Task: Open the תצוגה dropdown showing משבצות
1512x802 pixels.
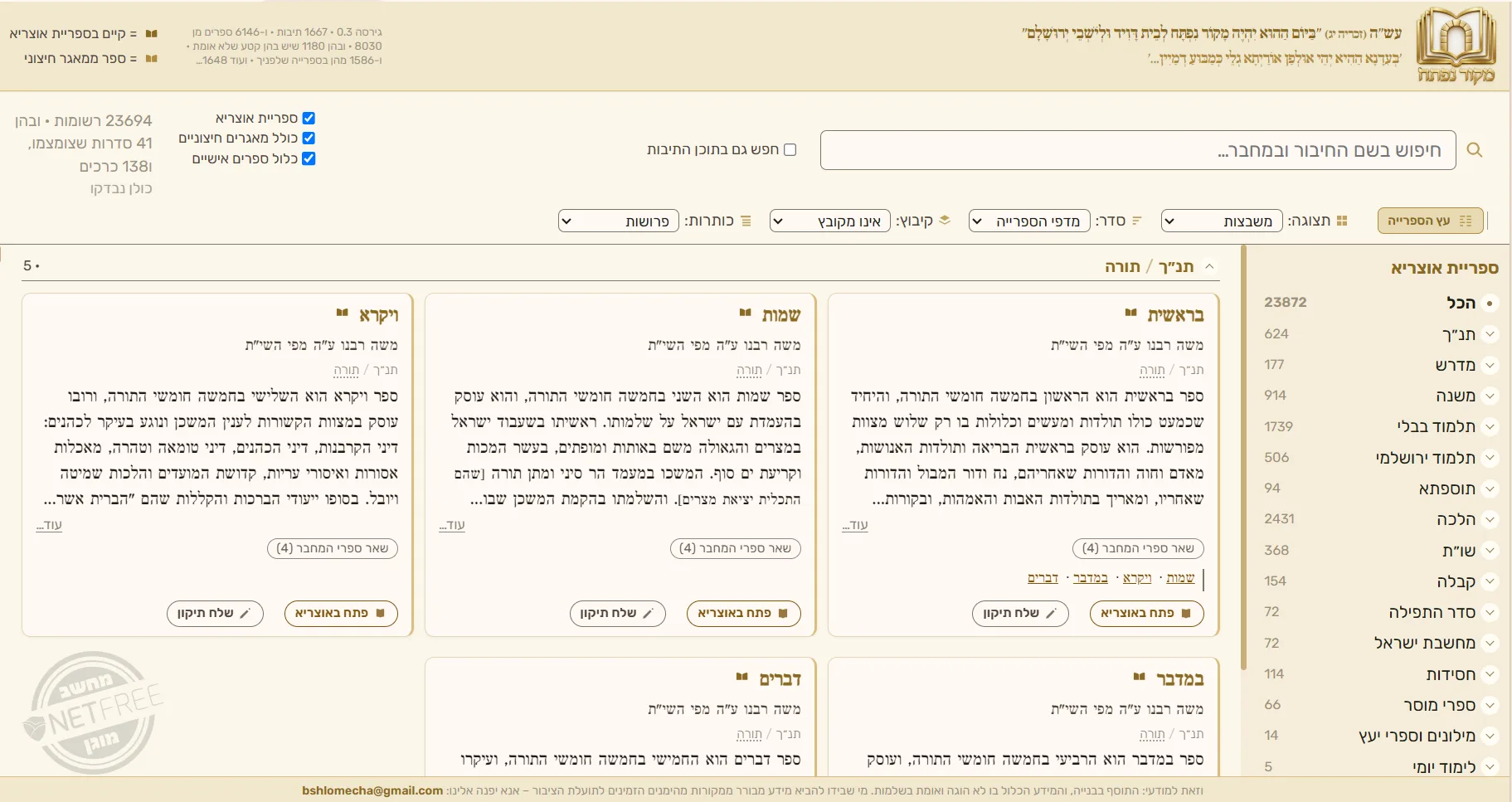Action: click(x=1221, y=221)
